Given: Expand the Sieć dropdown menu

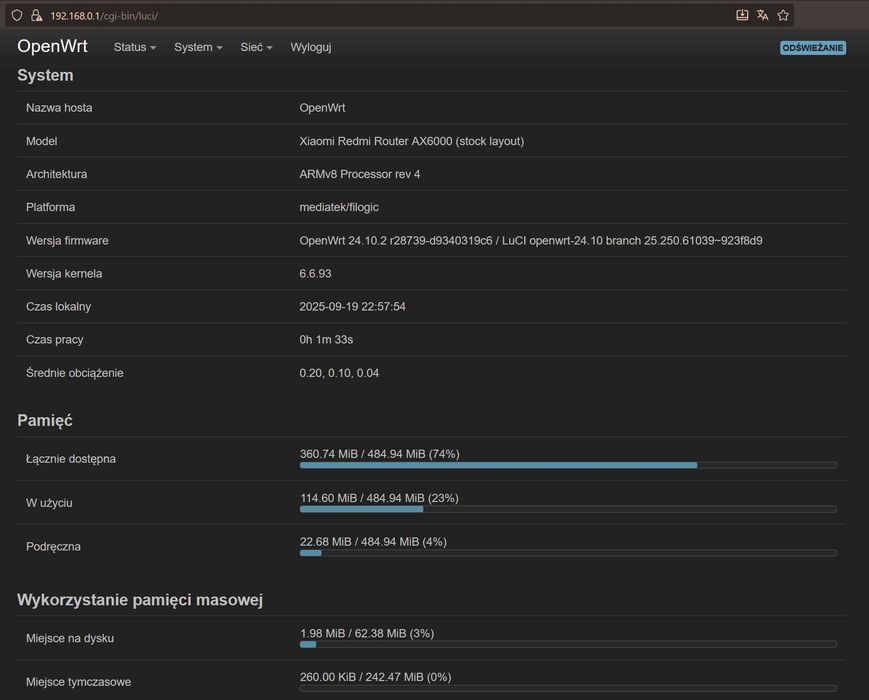Looking at the screenshot, I should [x=256, y=48].
